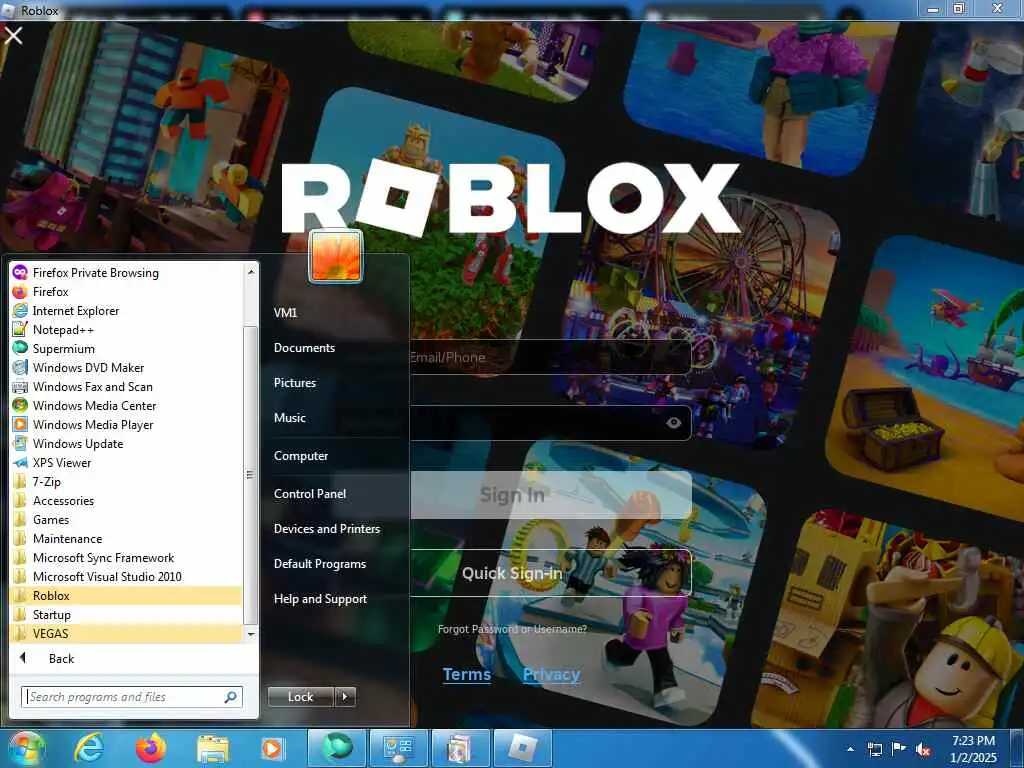Click the network tray icon
Viewport: 1024px width, 768px height.
(x=874, y=749)
